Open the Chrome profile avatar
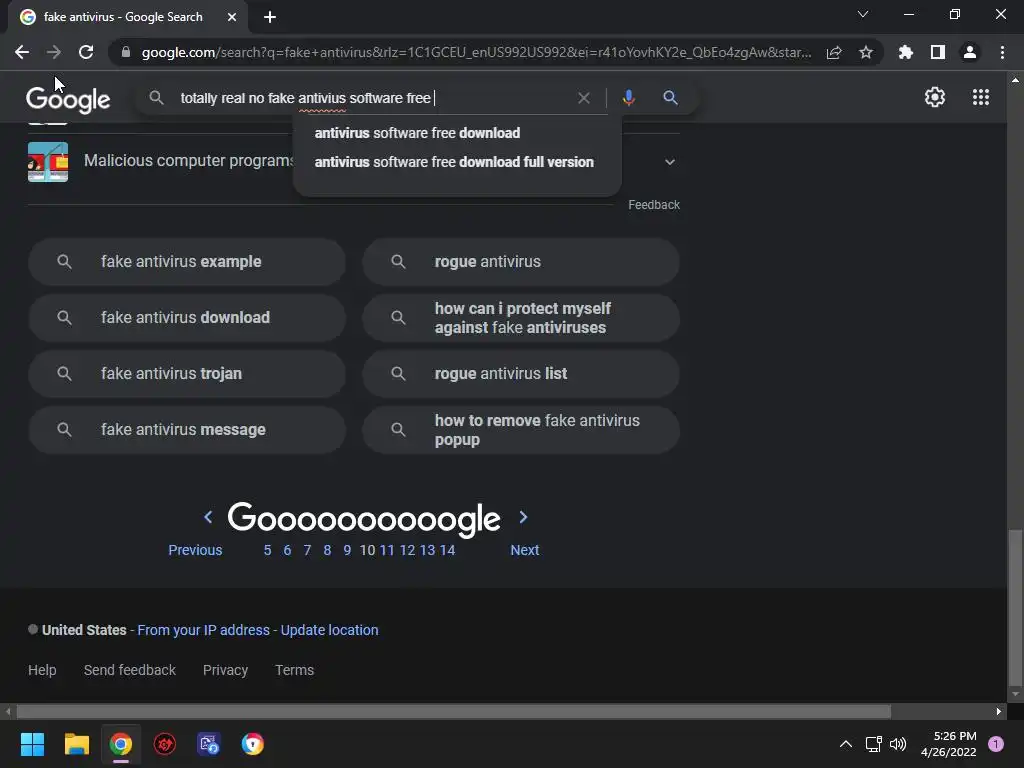Viewport: 1024px width, 768px height. click(x=970, y=52)
